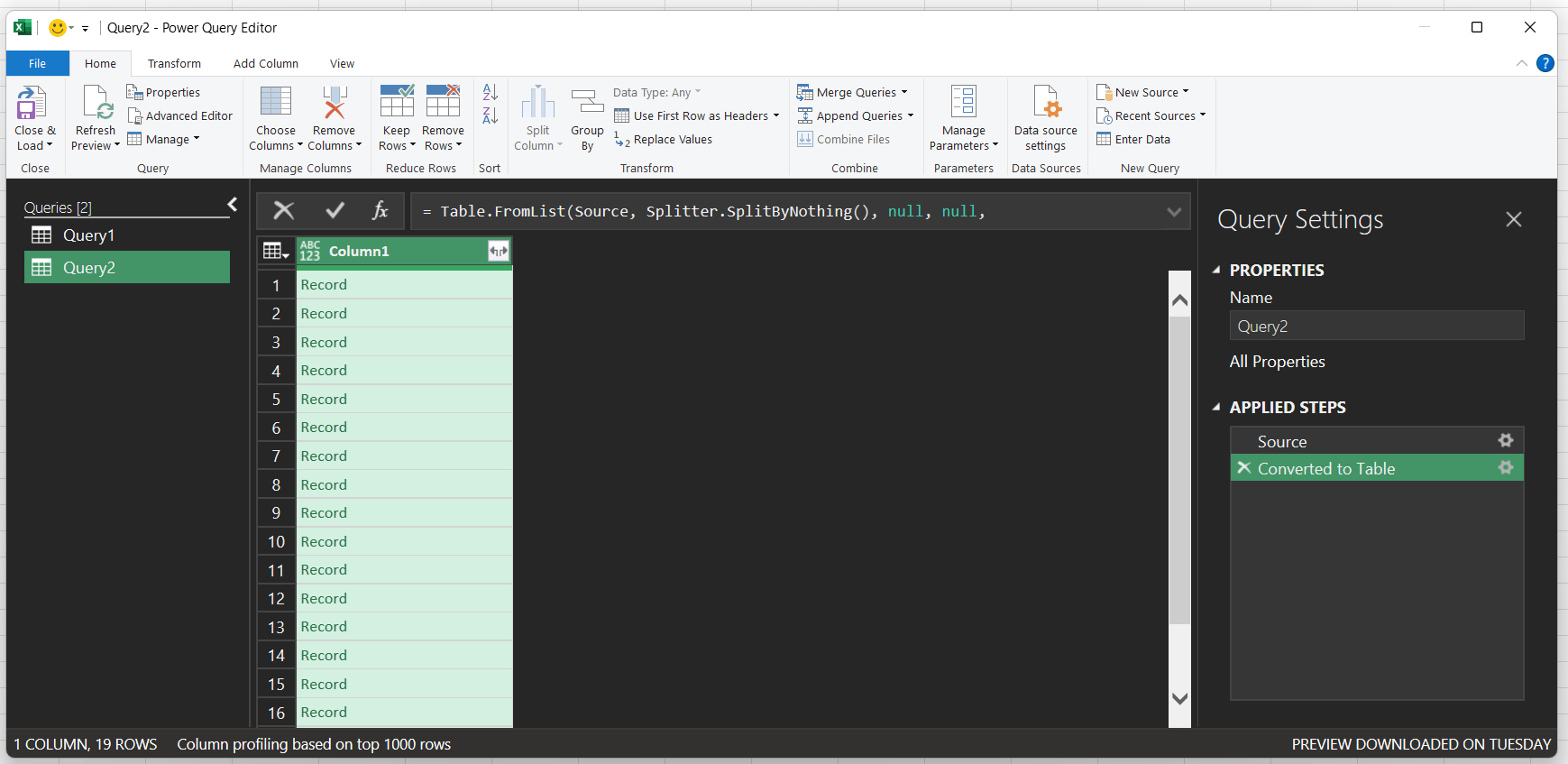The height and width of the screenshot is (764, 1568).
Task: Click scrollbar down arrow in preview
Action: pyautogui.click(x=1179, y=699)
